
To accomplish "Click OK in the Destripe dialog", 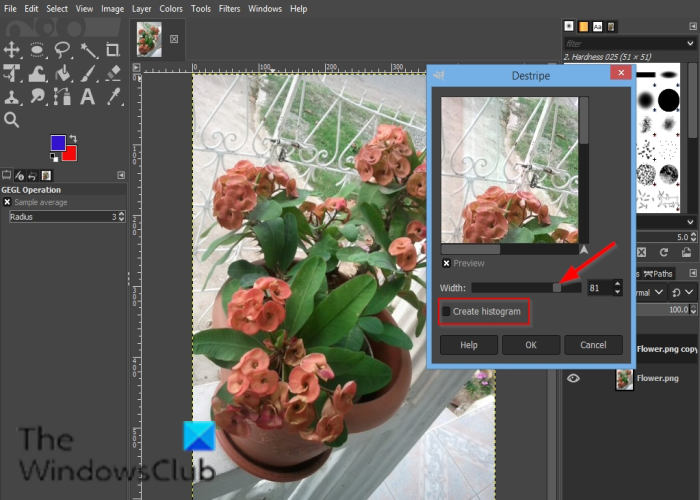I will pyautogui.click(x=531, y=345).
